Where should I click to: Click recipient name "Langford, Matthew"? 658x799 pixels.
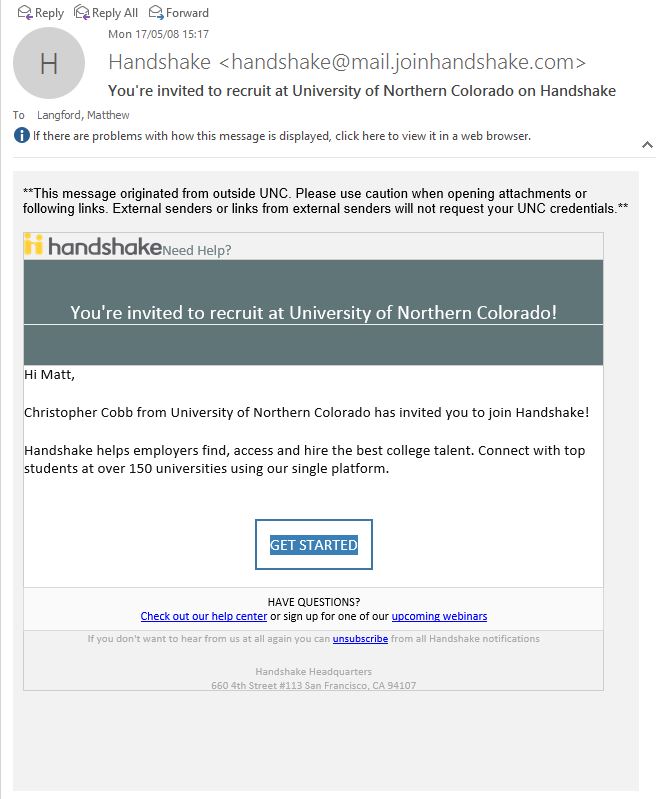pos(83,115)
